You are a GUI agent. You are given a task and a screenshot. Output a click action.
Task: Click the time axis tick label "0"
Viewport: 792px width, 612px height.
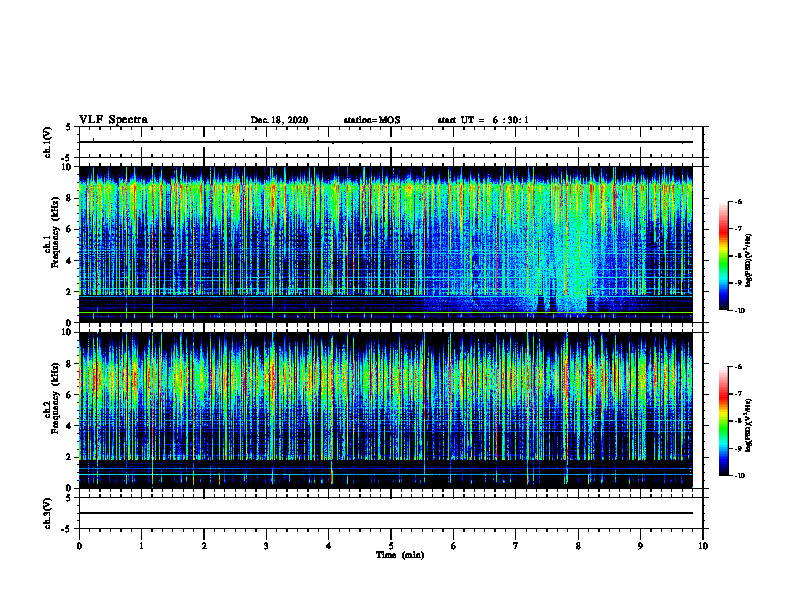pyautogui.click(x=79, y=546)
